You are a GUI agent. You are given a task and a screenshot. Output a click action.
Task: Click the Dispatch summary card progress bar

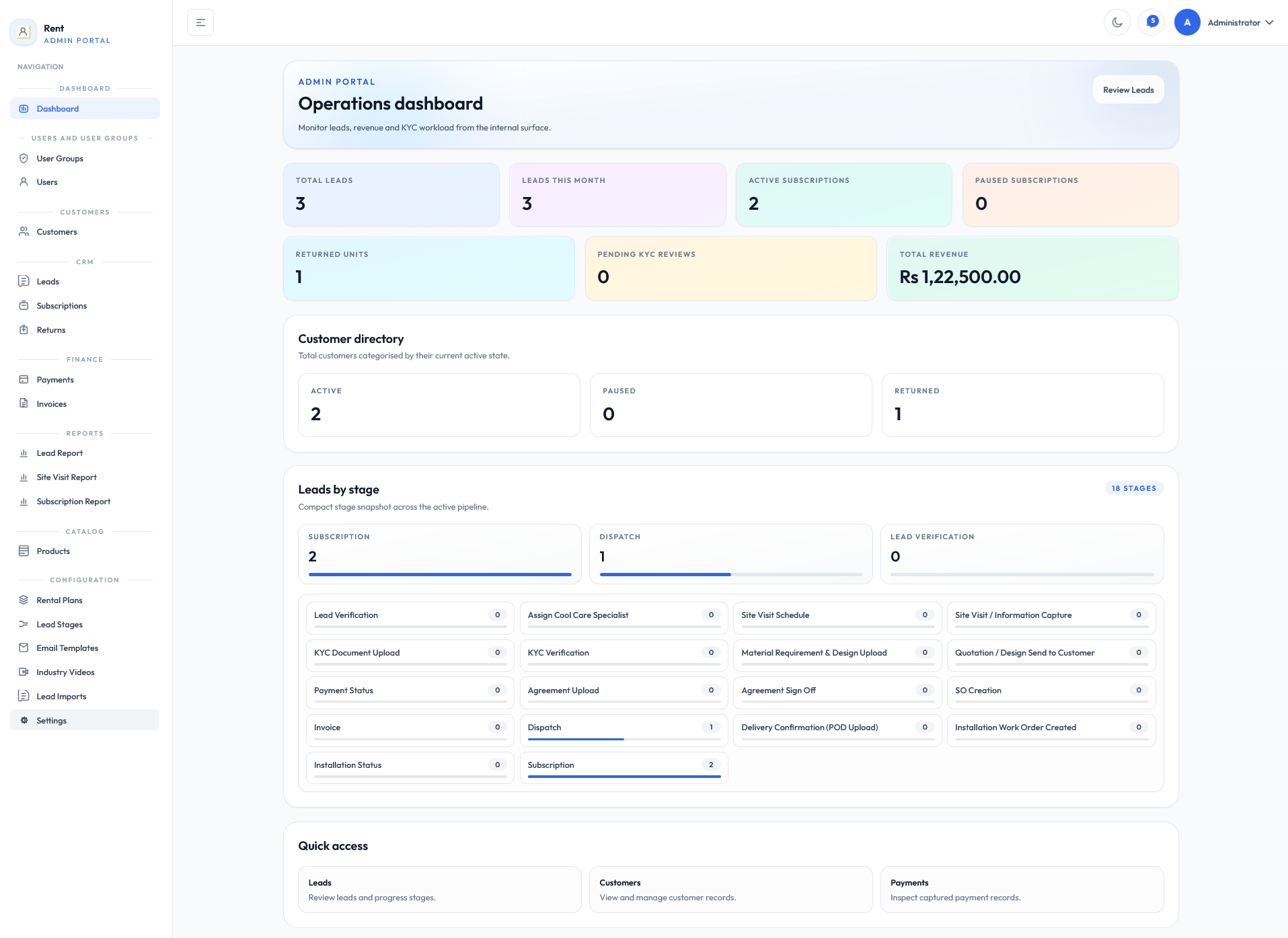tap(731, 574)
